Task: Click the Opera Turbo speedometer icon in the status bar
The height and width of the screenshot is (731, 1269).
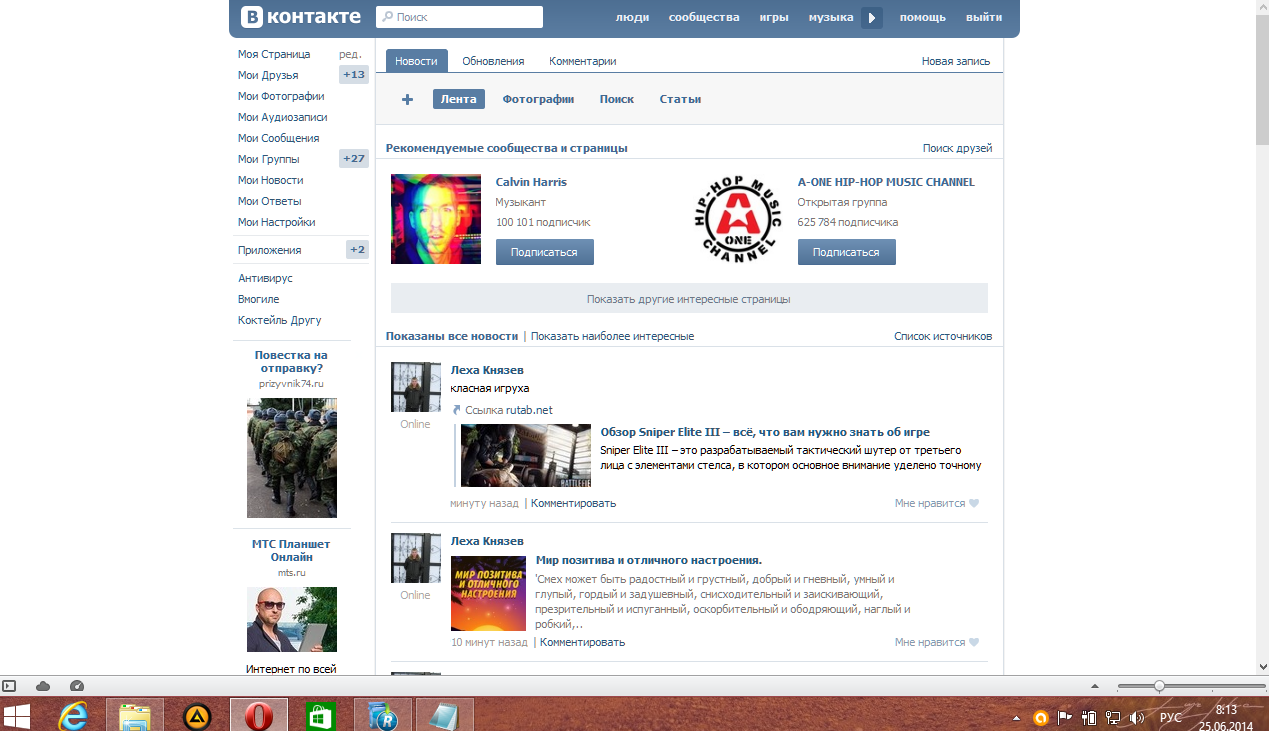Action: pyautogui.click(x=77, y=686)
